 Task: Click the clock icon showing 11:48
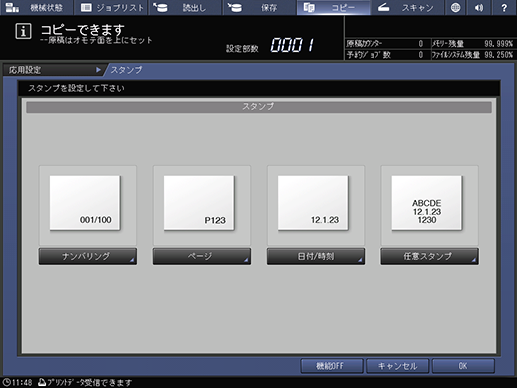pyautogui.click(x=6, y=382)
